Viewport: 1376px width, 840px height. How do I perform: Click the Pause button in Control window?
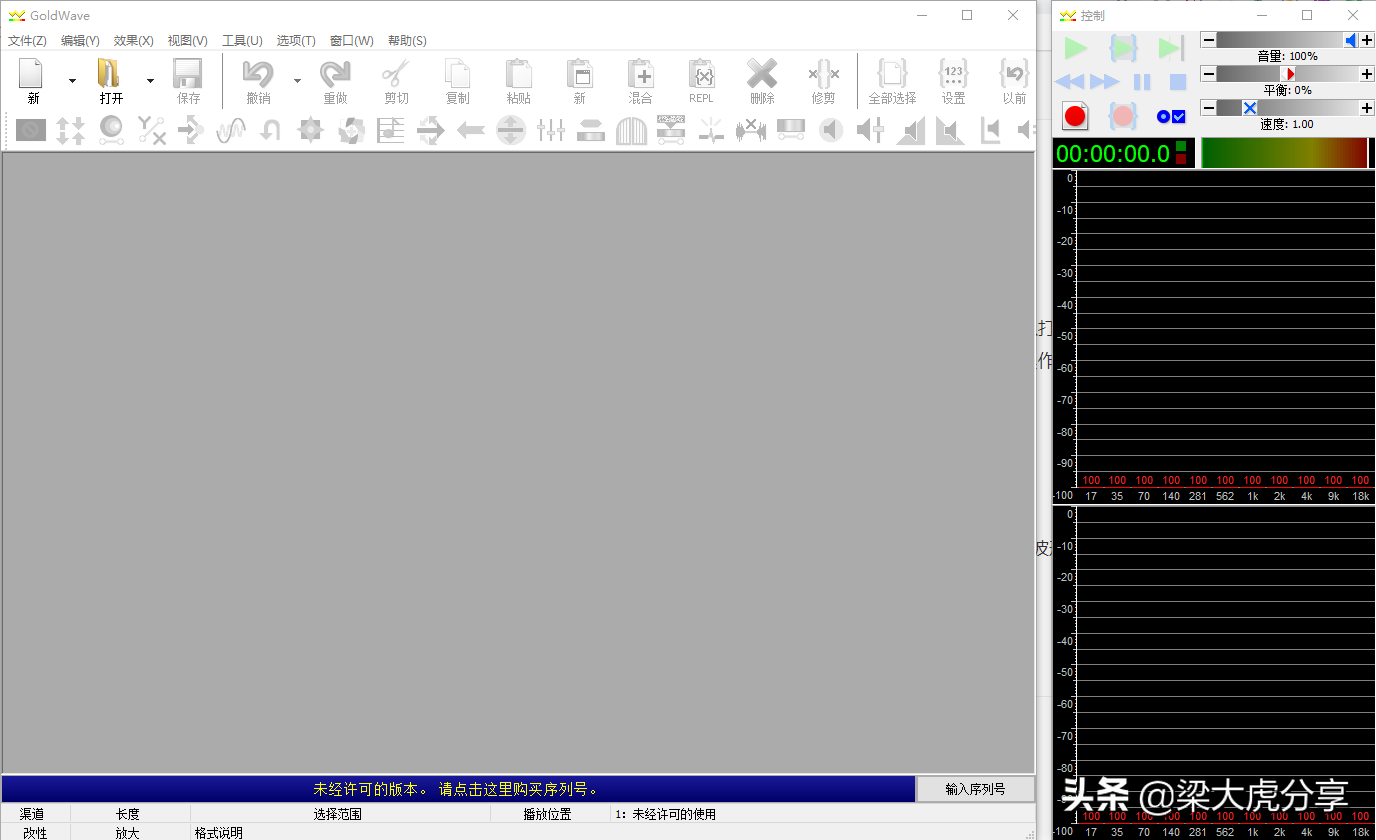point(1142,81)
